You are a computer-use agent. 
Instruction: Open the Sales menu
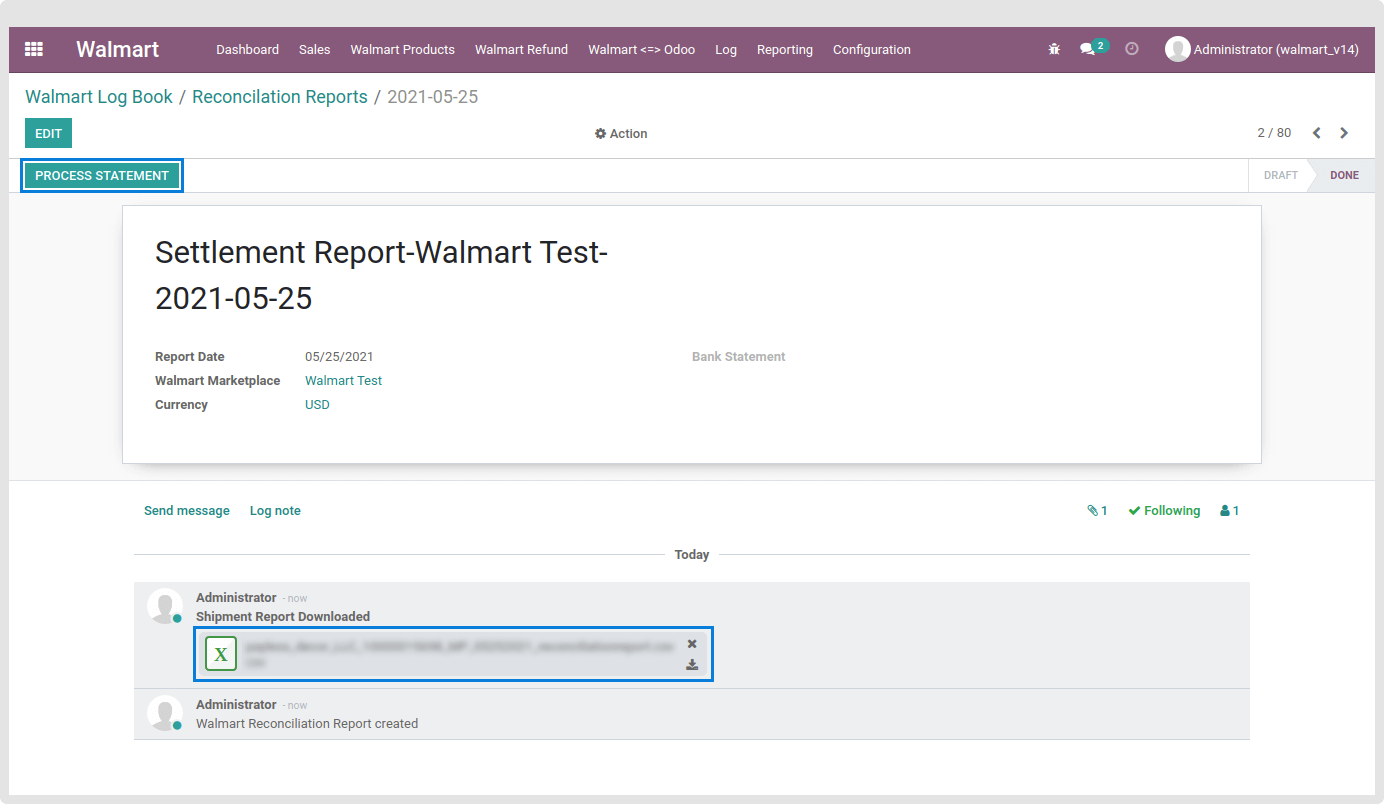[x=314, y=49]
